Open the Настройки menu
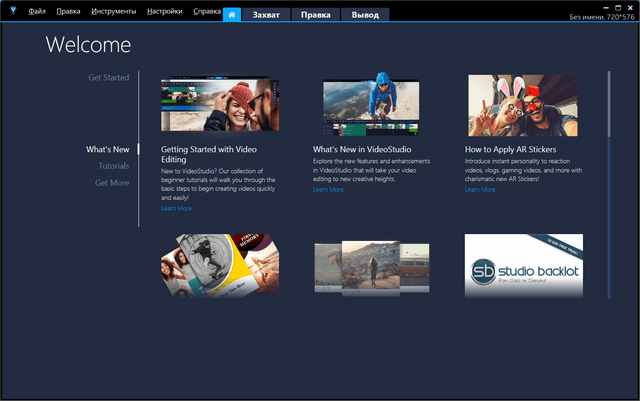Image resolution: width=640 pixels, height=401 pixels. [164, 11]
